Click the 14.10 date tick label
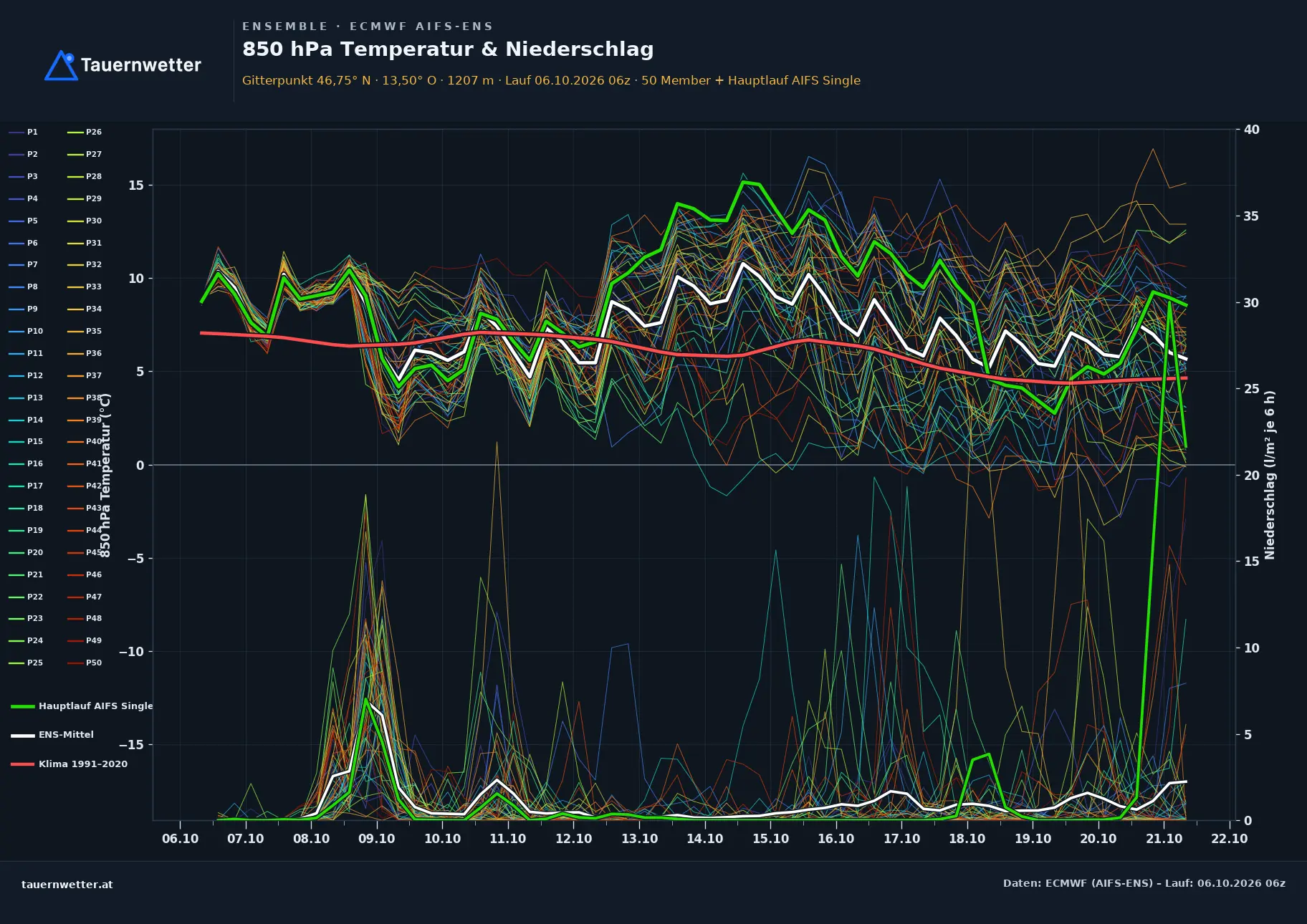Image resolution: width=1307 pixels, height=924 pixels. pyautogui.click(x=705, y=839)
